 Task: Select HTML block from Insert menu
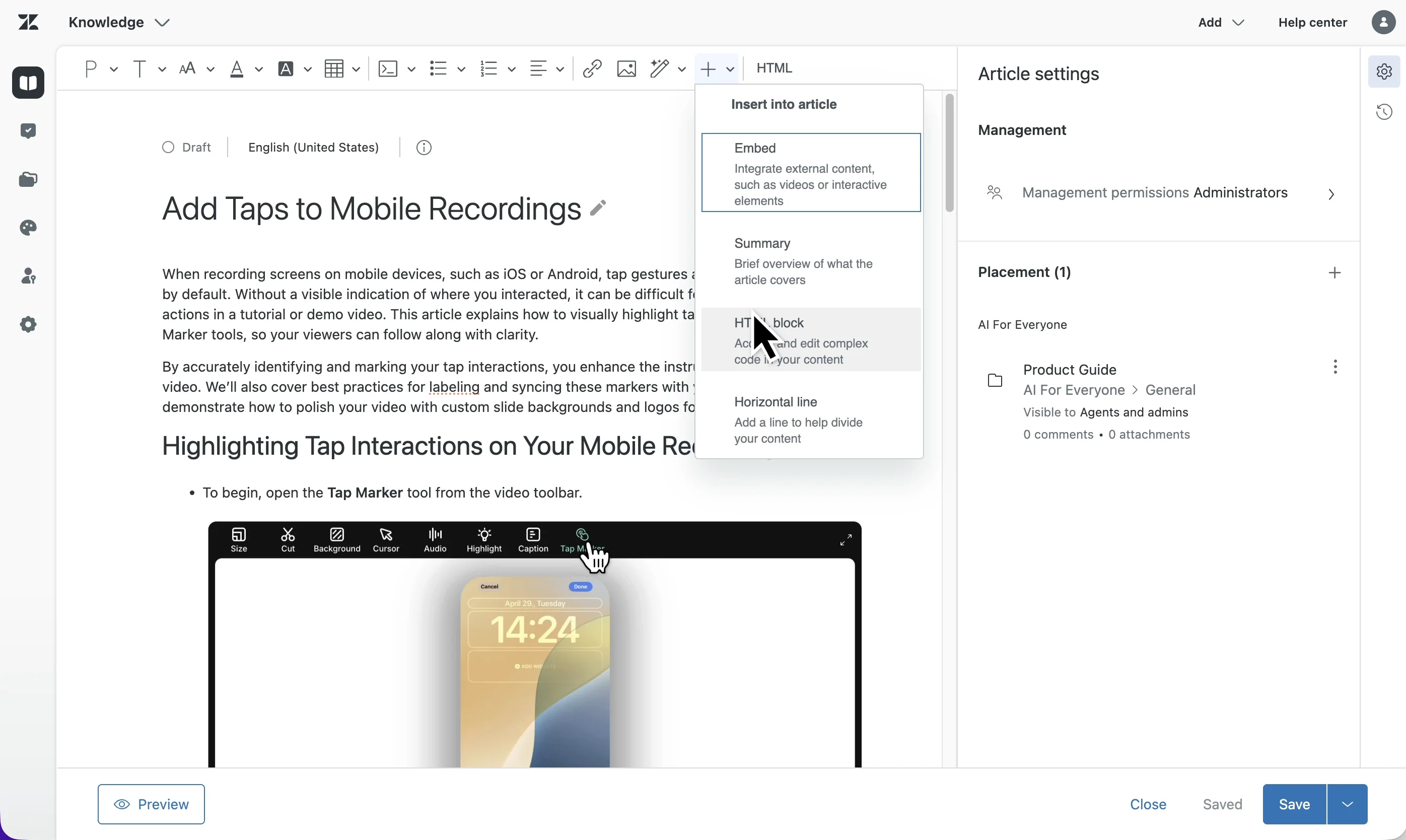(811, 339)
